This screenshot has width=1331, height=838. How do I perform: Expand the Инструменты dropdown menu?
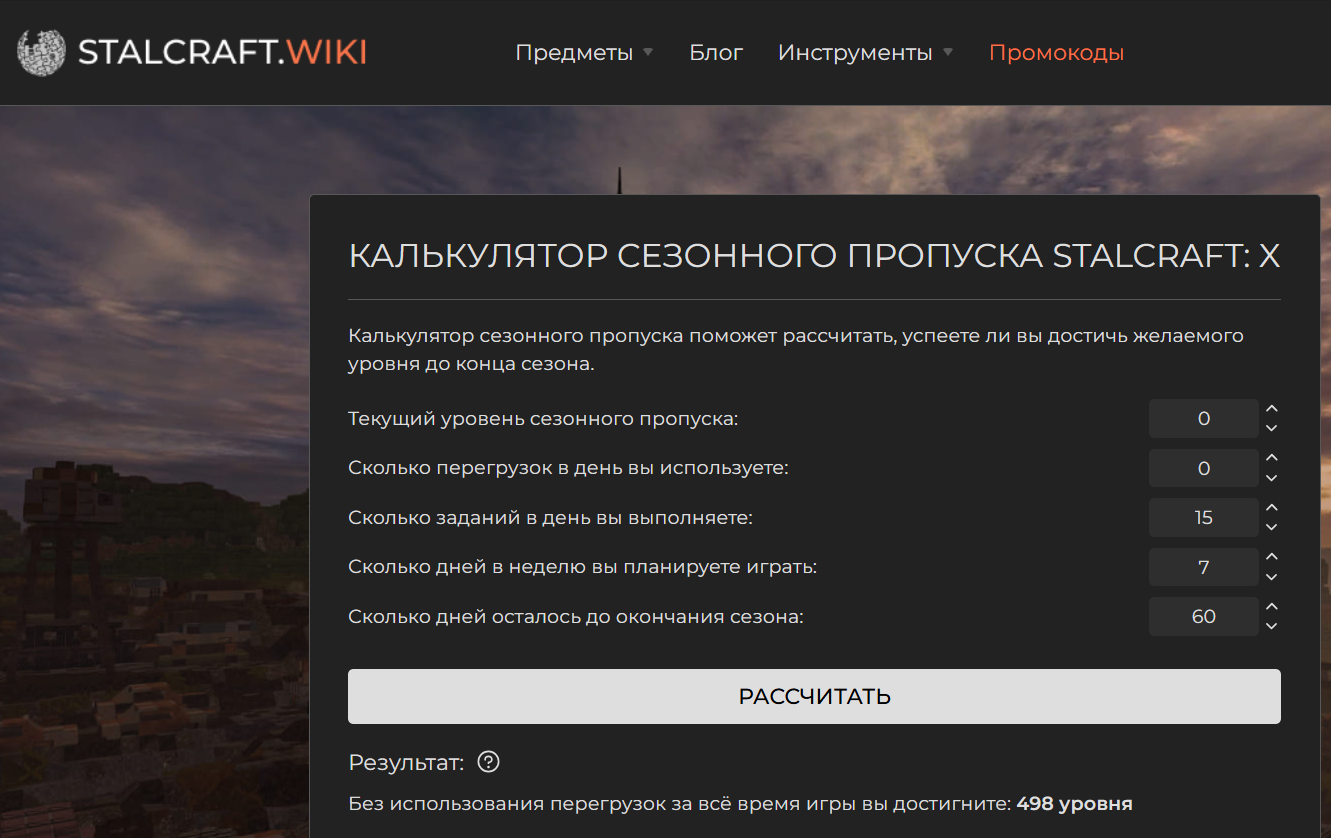pyautogui.click(x=865, y=52)
